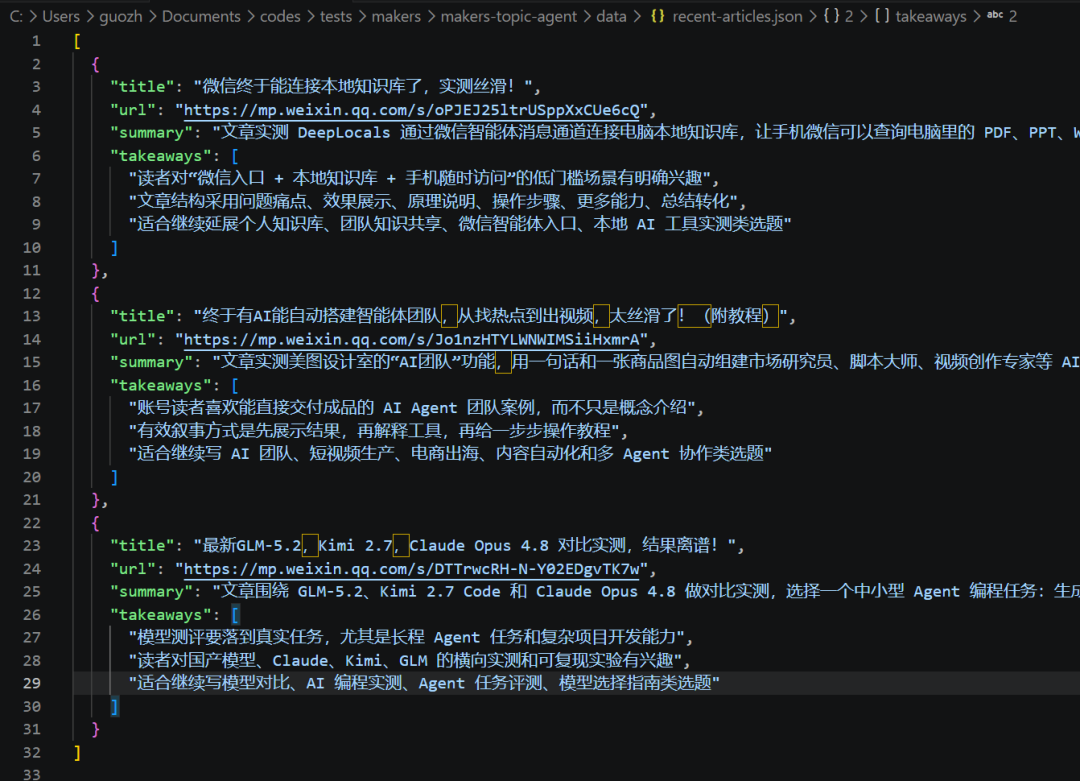
Task: Open the tests breadcrumb segment
Action: pyautogui.click(x=335, y=16)
